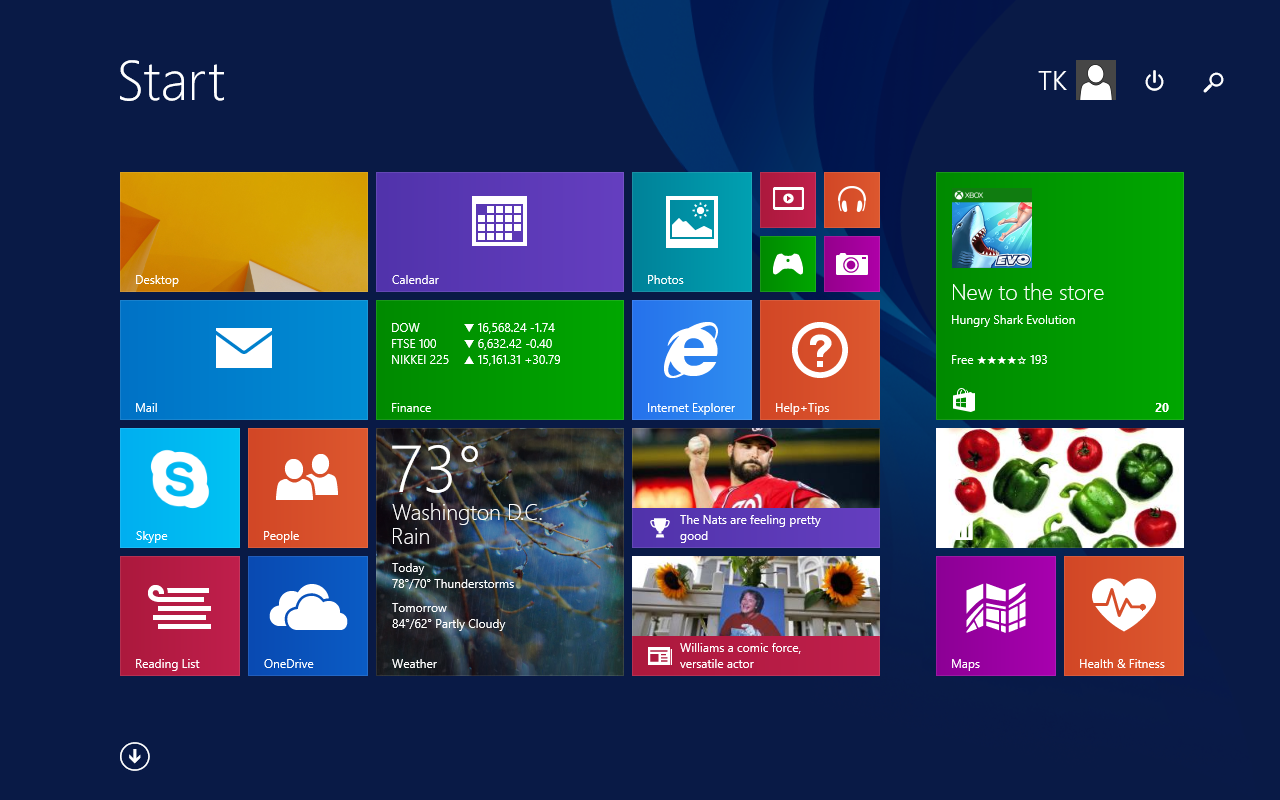Launch the Photos app tile
The height and width of the screenshot is (800, 1280).
coord(692,232)
